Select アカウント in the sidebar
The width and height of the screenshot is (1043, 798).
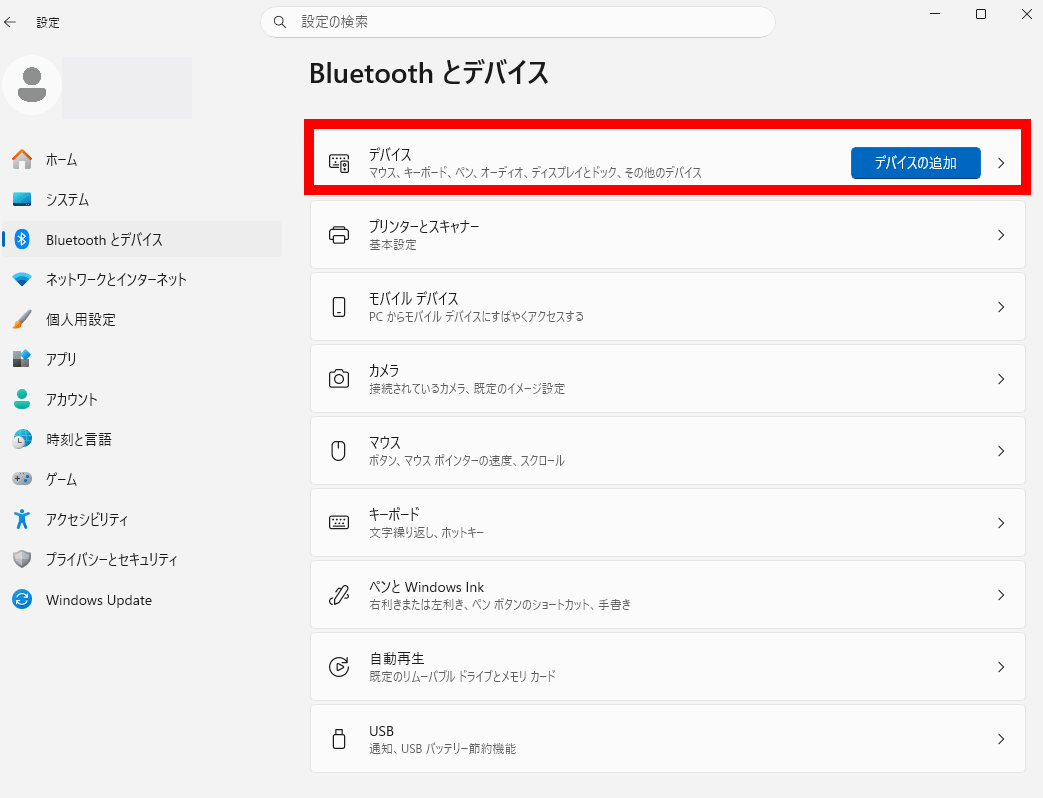click(142, 399)
